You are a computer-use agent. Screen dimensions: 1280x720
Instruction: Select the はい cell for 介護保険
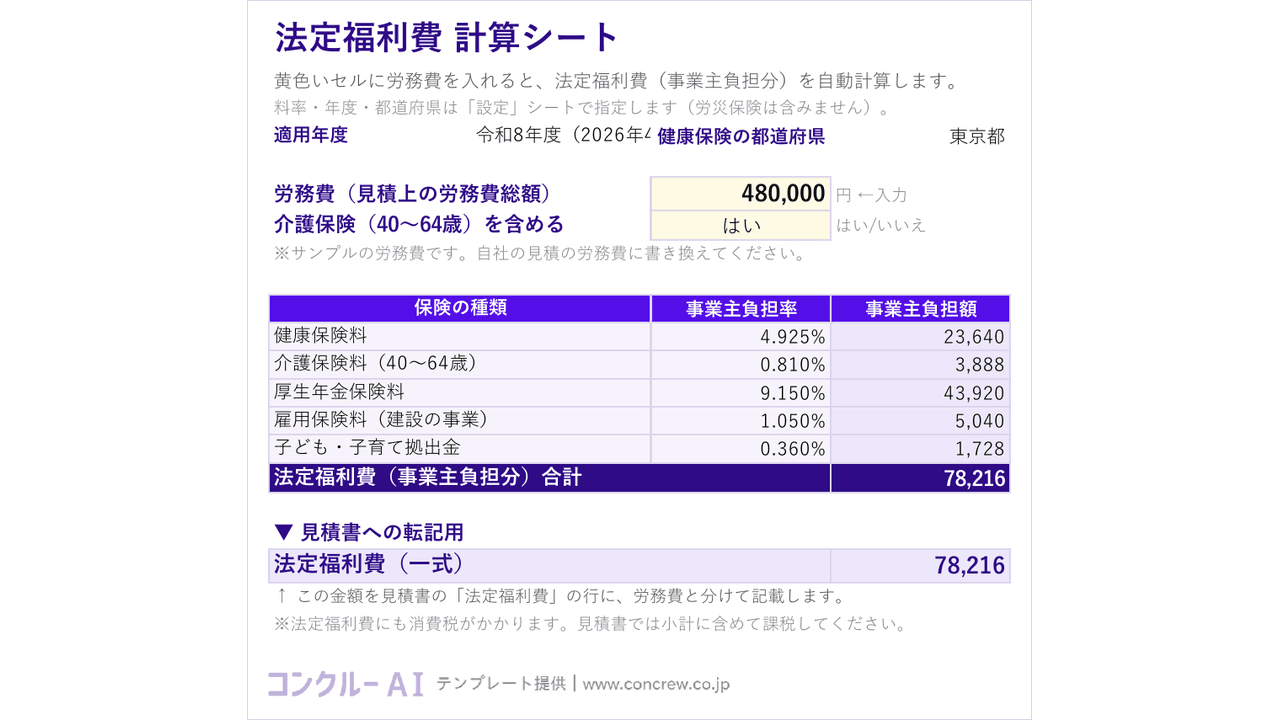tap(740, 225)
